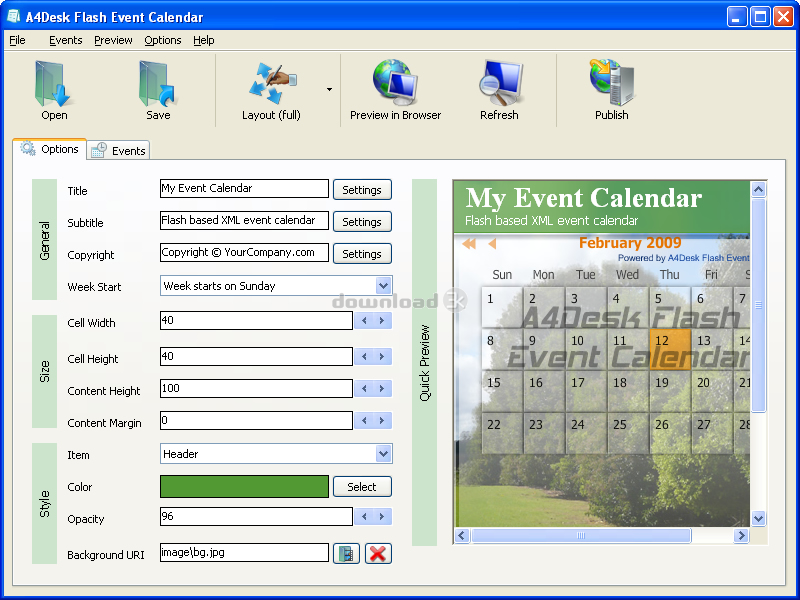Viewport: 800px width, 600px height.
Task: Open Settings for Title
Action: point(362,190)
